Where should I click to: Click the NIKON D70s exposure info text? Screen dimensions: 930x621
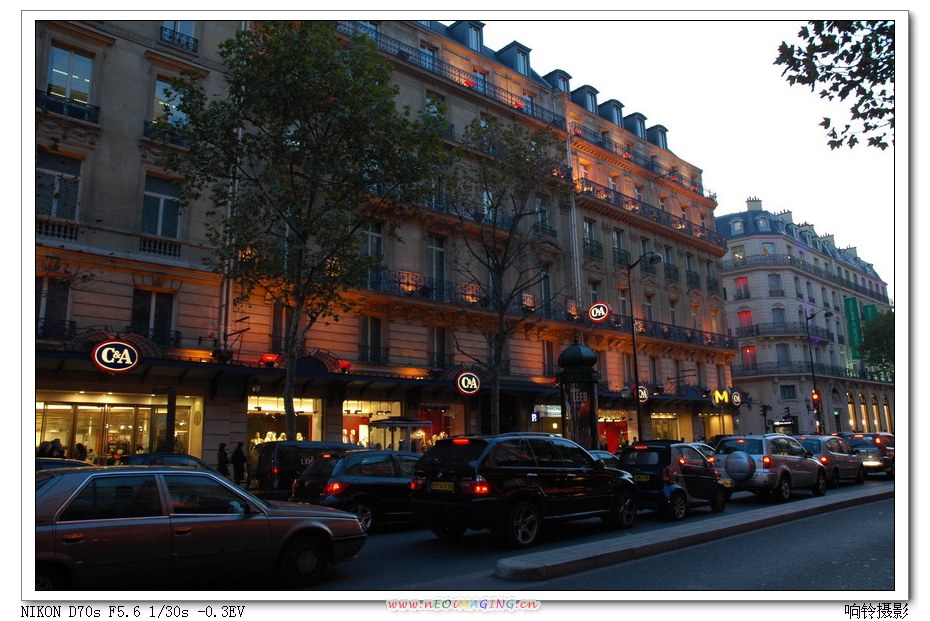pyautogui.click(x=132, y=611)
